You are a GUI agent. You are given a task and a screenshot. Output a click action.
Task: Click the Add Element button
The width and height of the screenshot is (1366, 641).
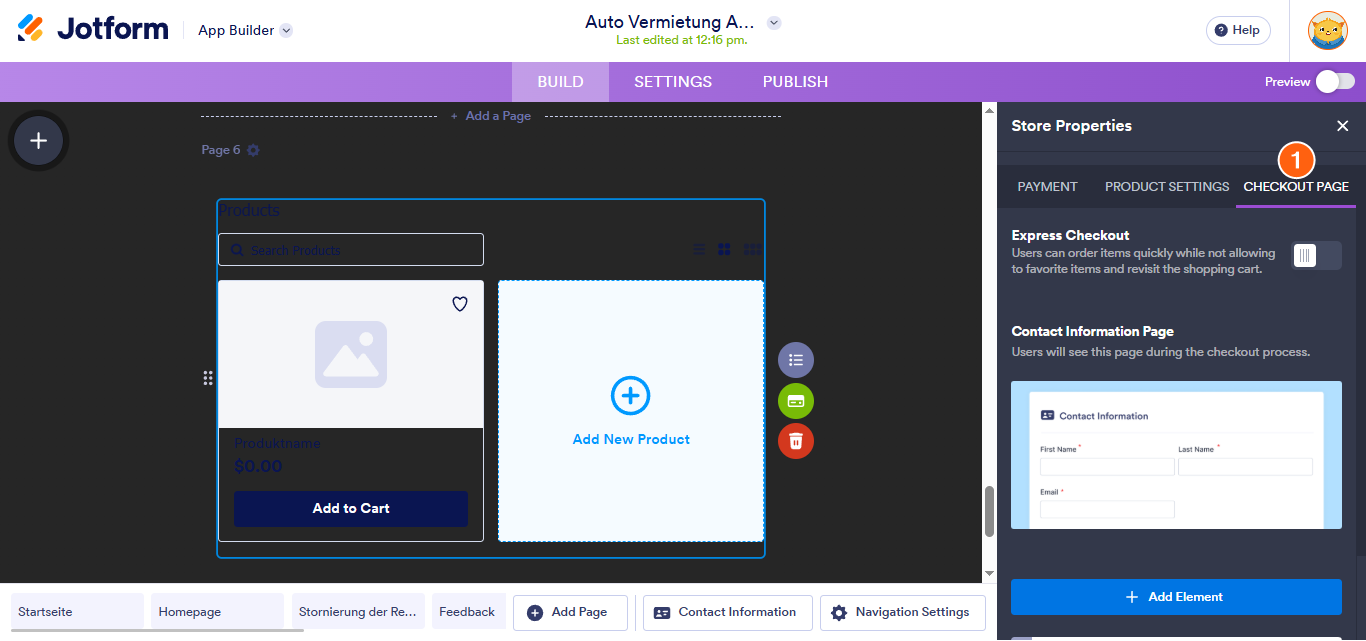[x=1176, y=596]
